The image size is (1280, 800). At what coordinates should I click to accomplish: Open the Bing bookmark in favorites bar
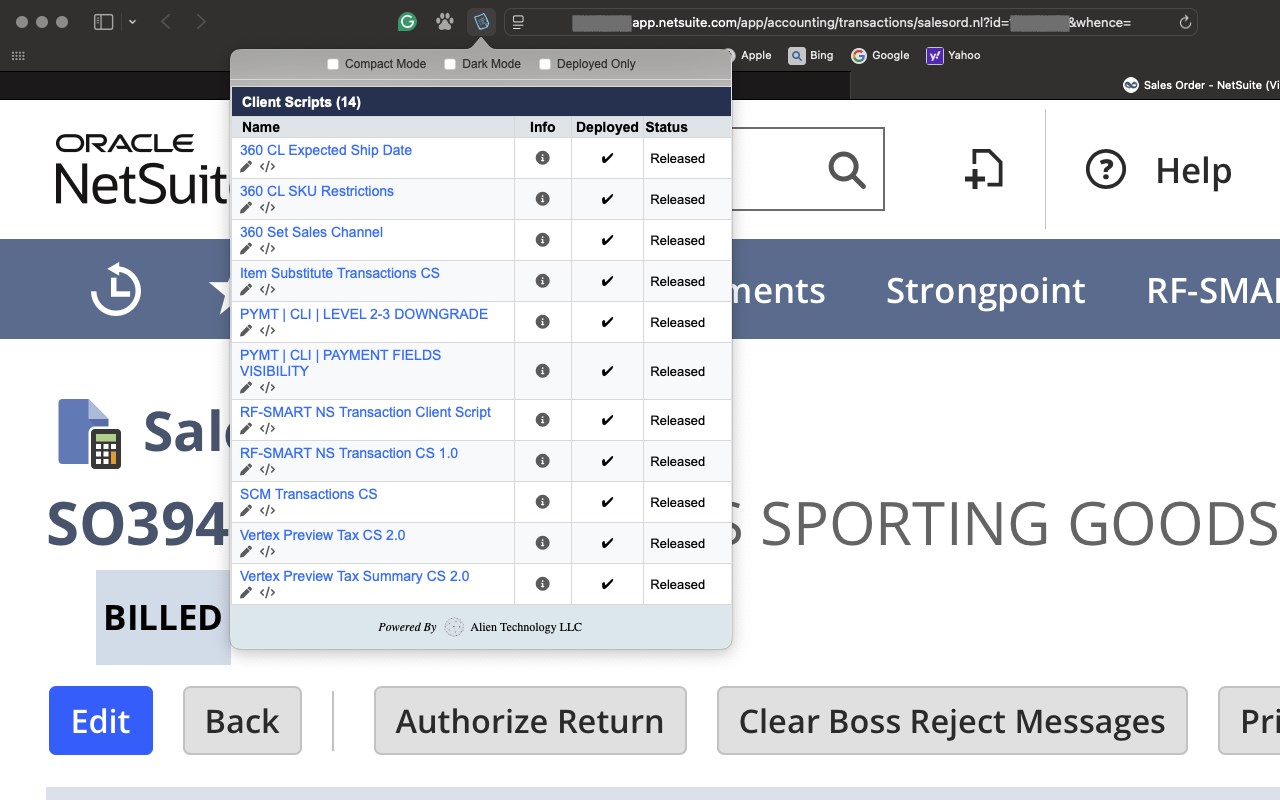[811, 56]
